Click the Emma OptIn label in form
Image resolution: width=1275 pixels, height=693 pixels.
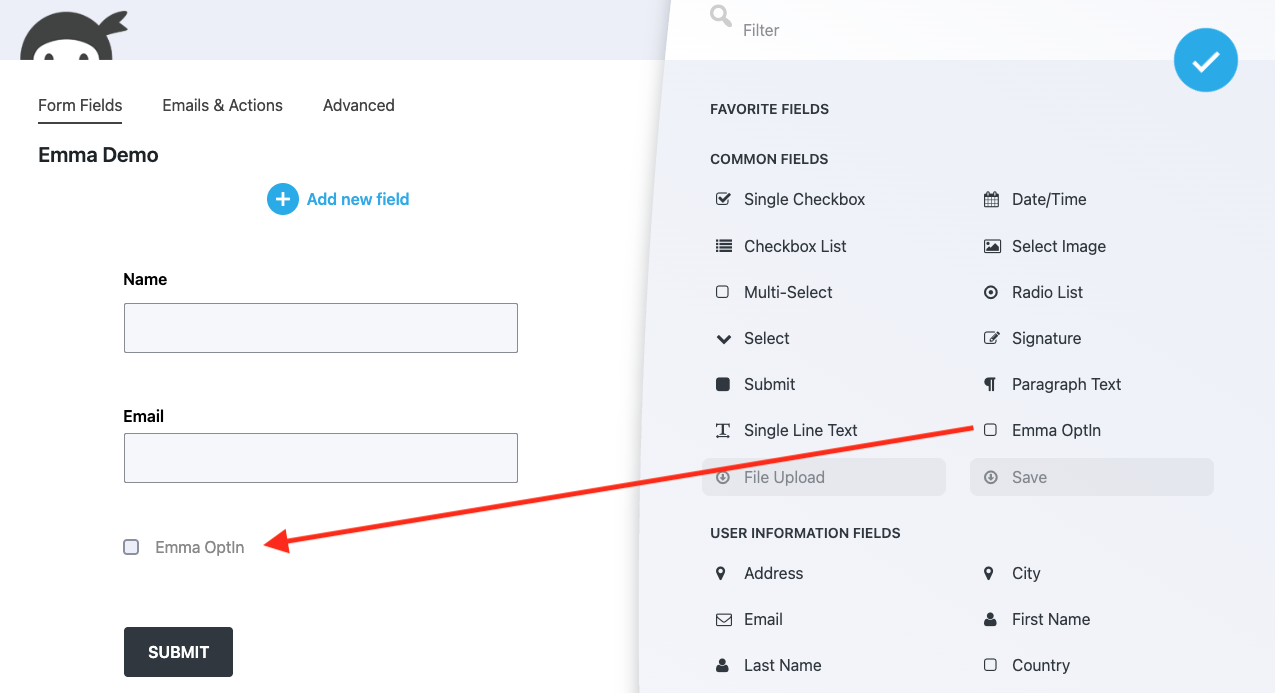point(200,547)
